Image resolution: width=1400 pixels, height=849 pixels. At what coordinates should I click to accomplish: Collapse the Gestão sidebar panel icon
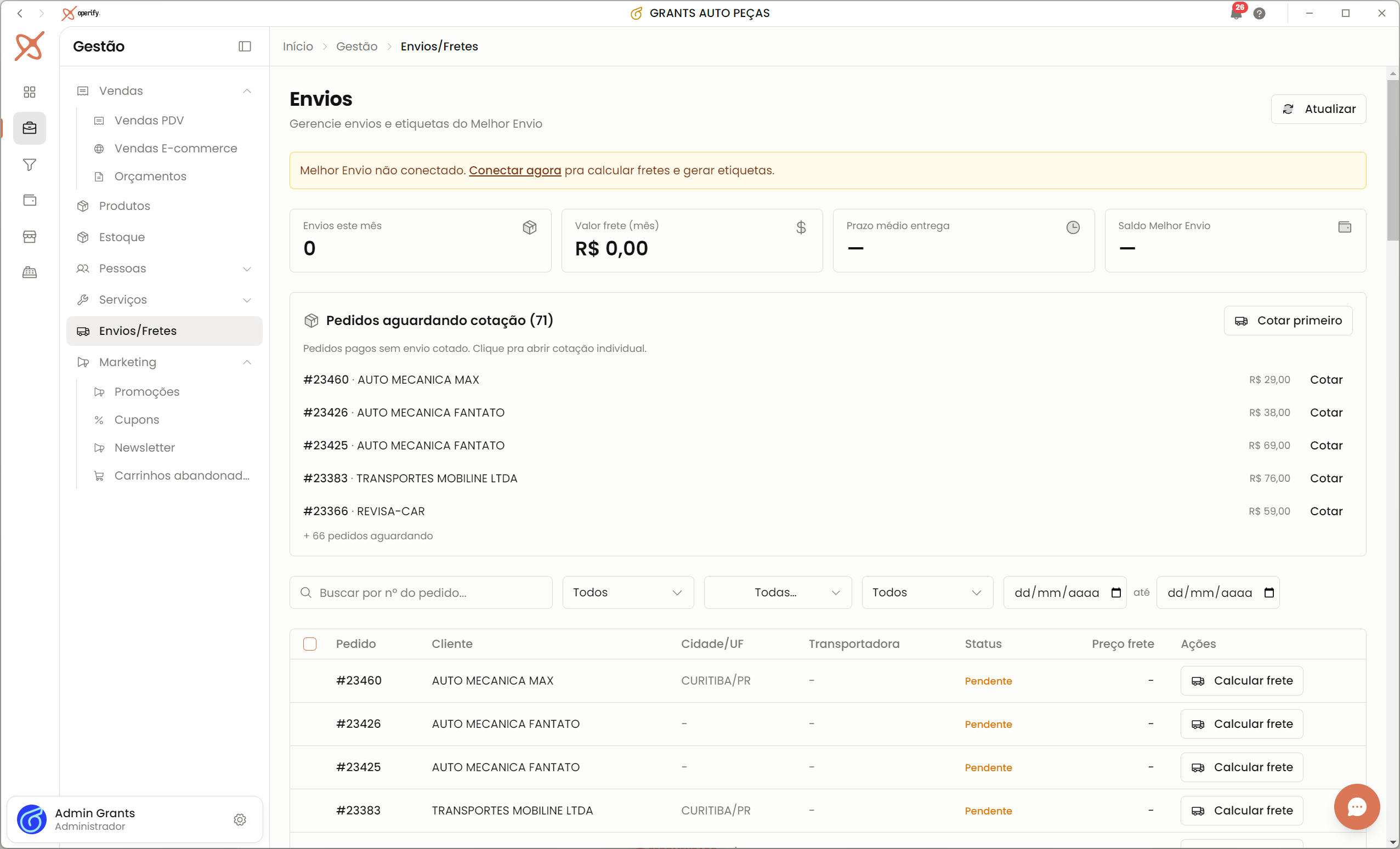click(x=245, y=47)
